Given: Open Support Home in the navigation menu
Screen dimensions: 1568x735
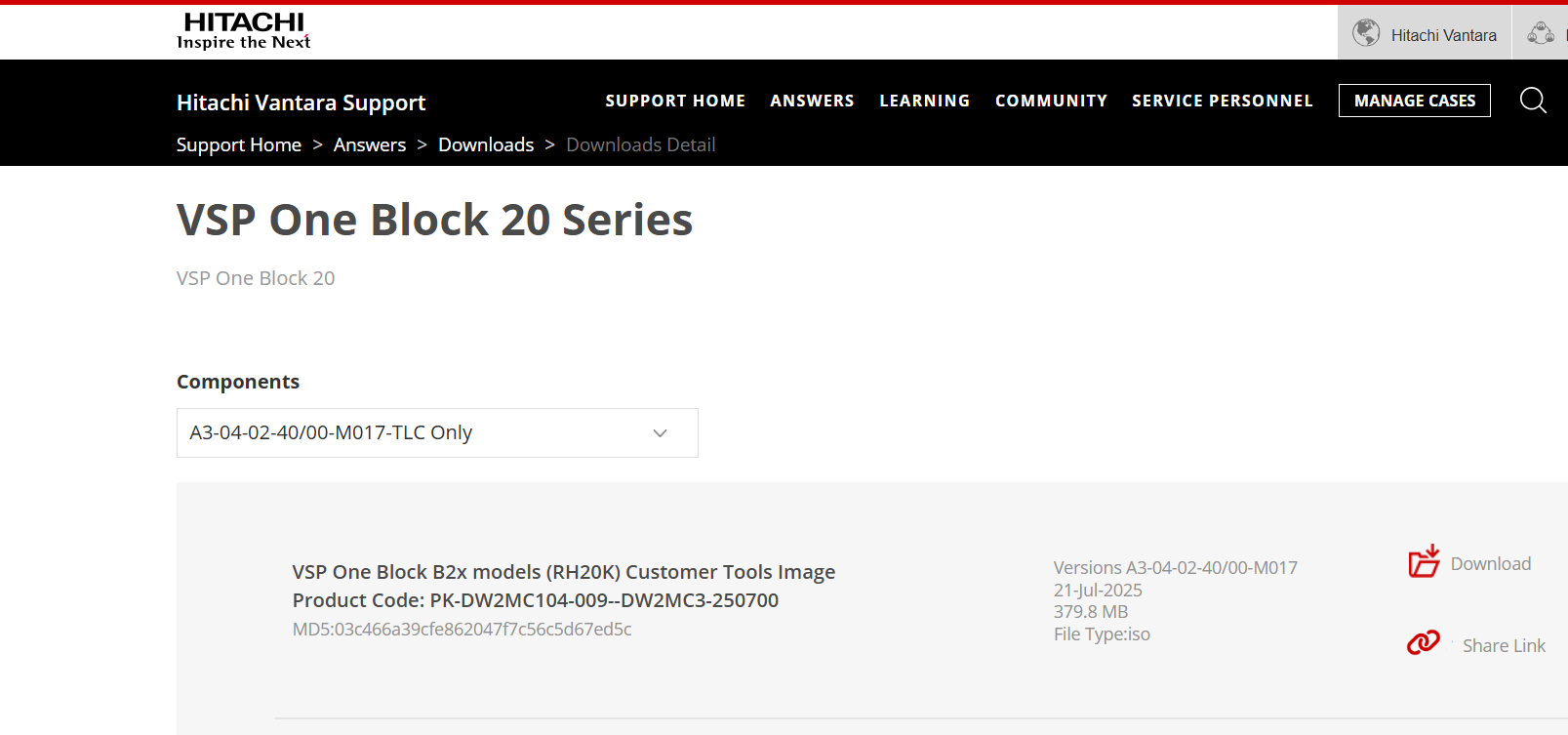Looking at the screenshot, I should [x=675, y=101].
